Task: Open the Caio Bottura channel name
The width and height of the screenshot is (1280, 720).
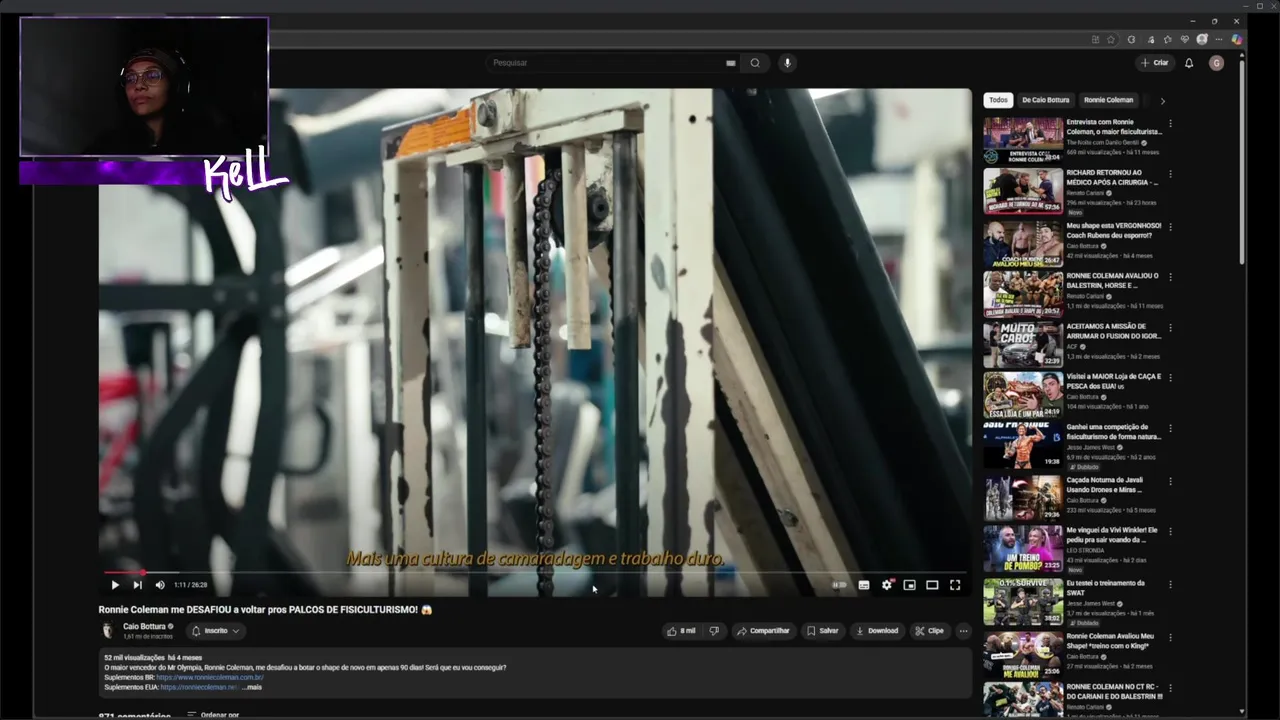Action: pos(145,626)
